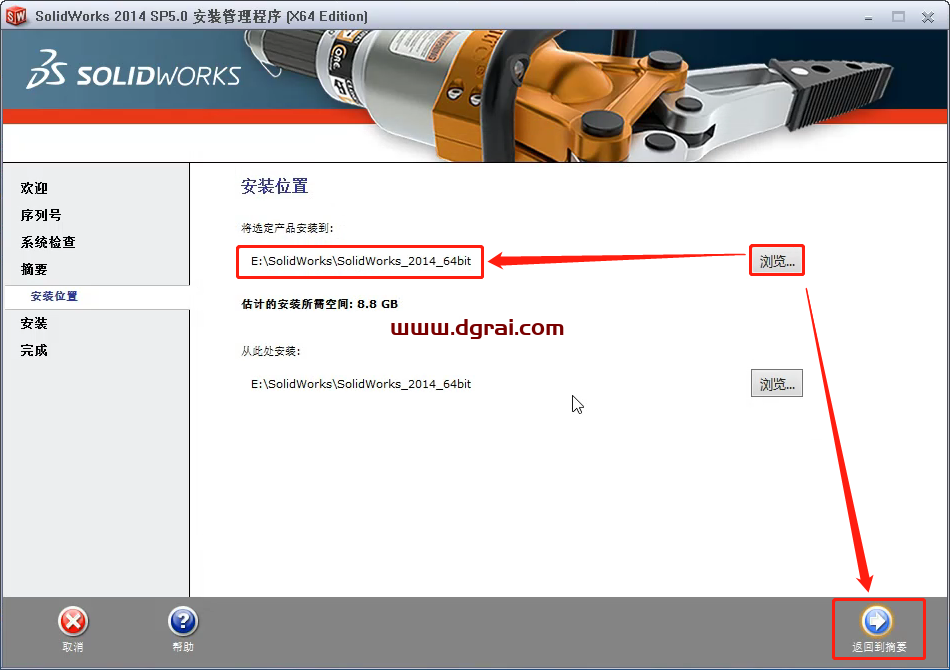Viewport: 950px width, 670px height.
Task: Click the 返回到摘要 label at bottom right
Action: pos(879,647)
